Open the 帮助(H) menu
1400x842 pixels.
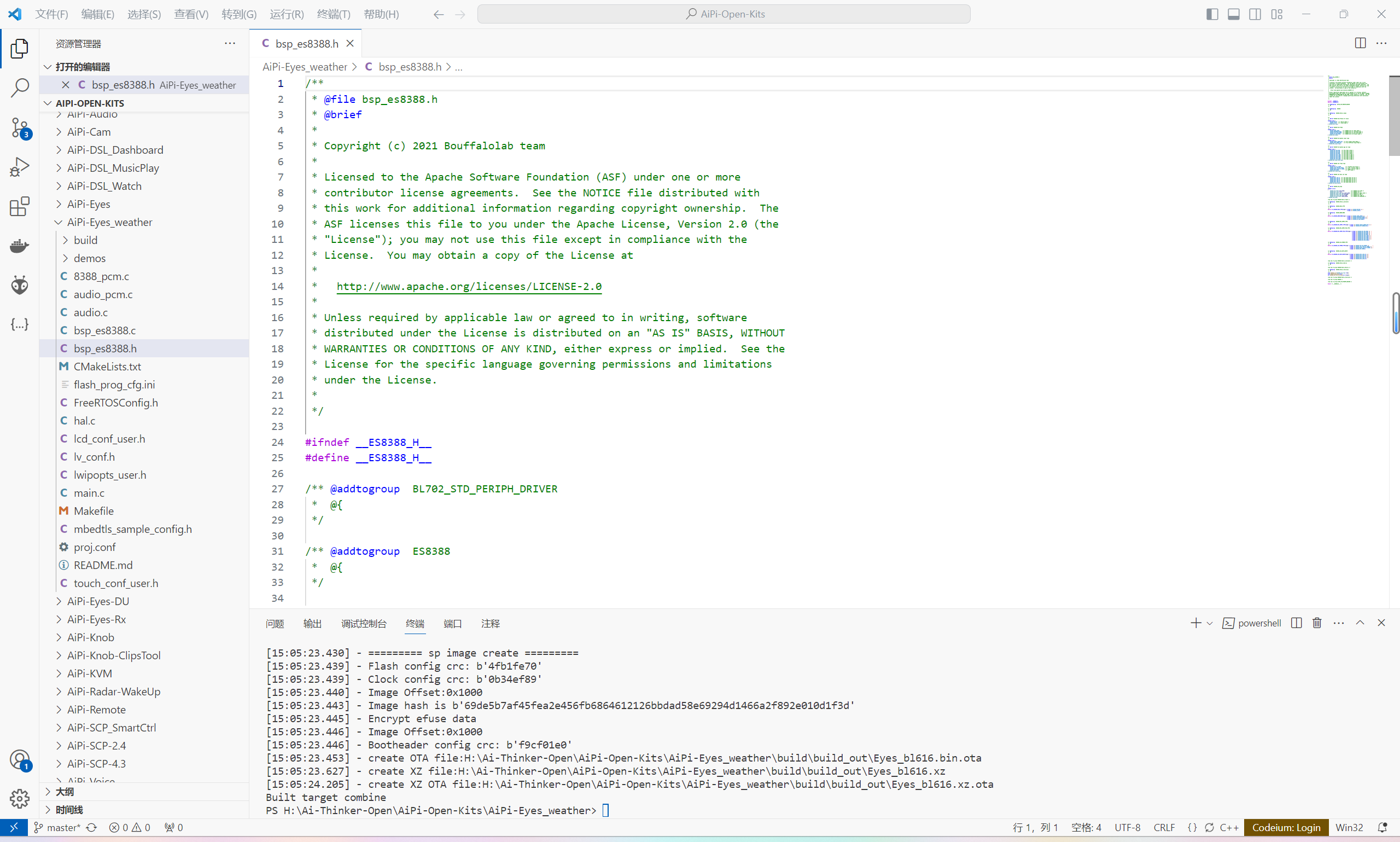pyautogui.click(x=381, y=14)
